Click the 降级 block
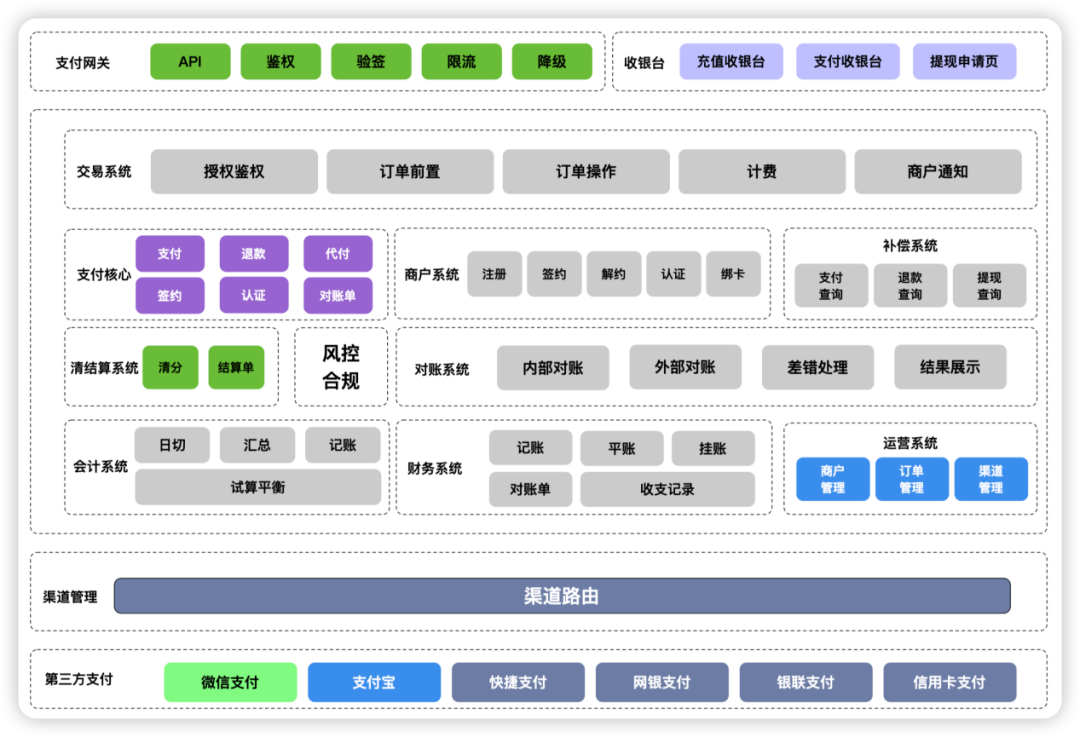 tap(552, 61)
